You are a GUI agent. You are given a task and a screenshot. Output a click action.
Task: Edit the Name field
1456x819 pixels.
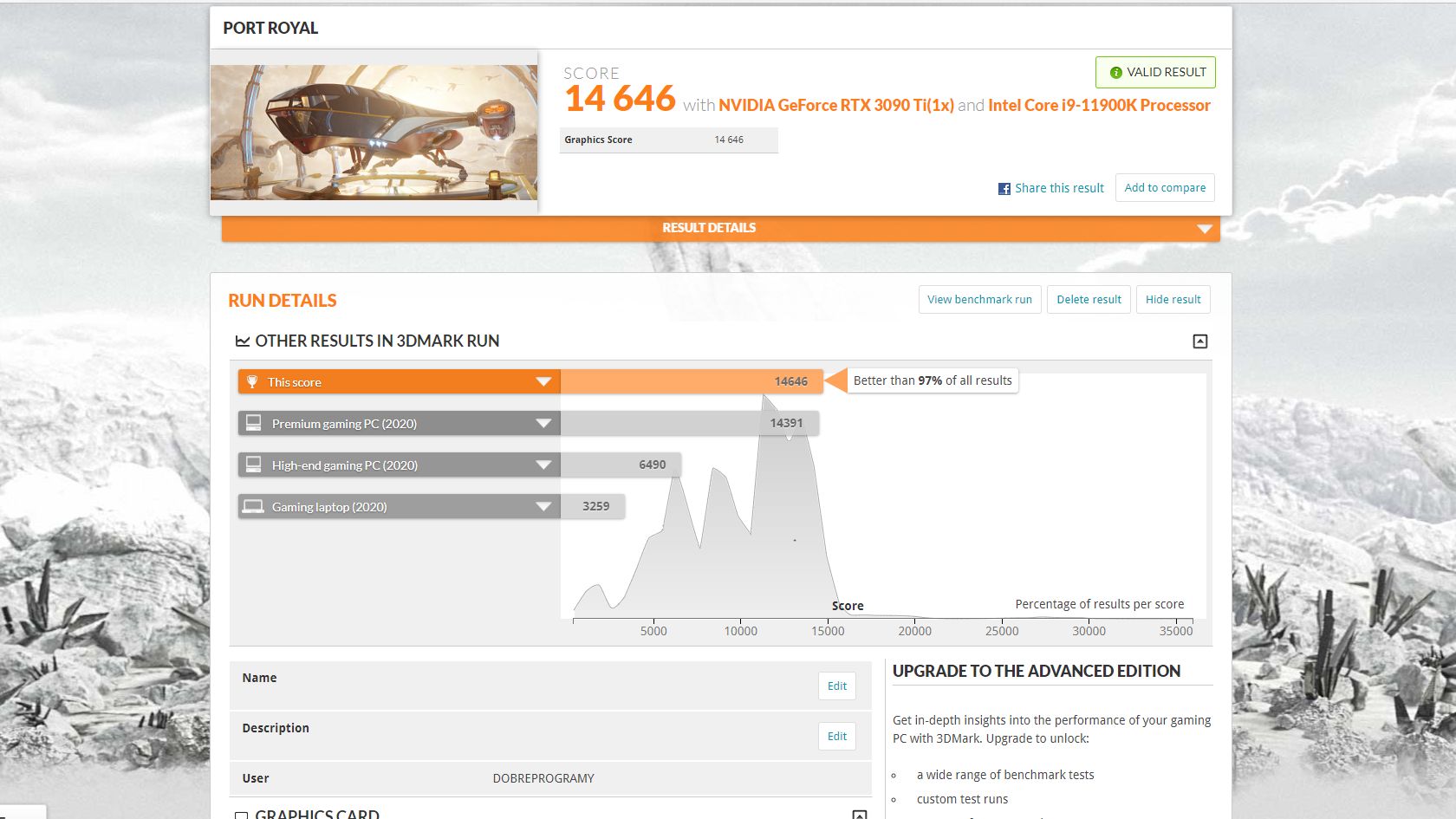click(835, 686)
